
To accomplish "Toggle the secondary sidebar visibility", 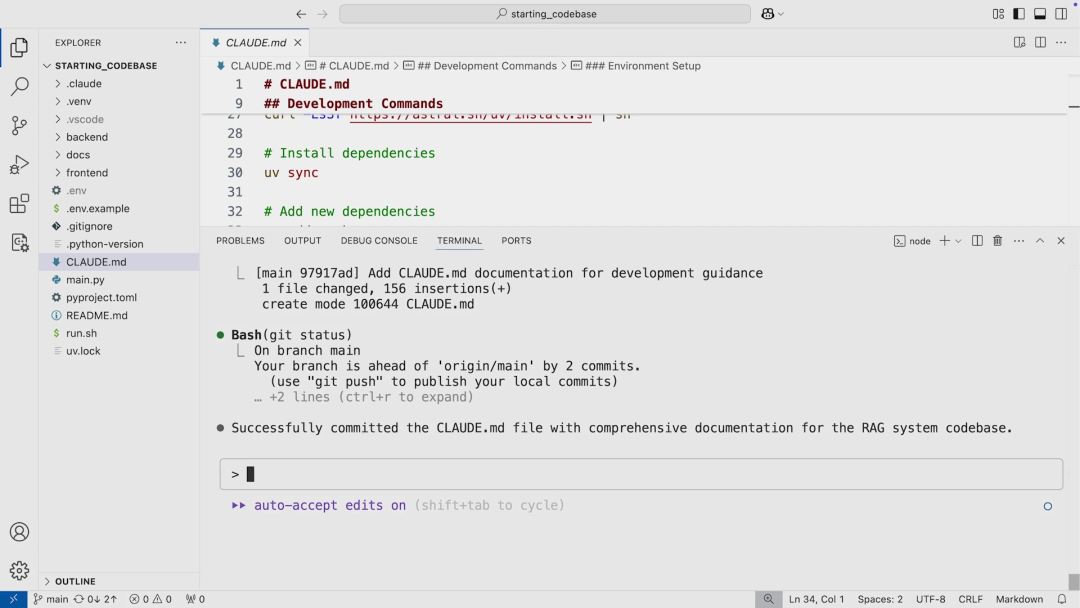I will [x=1061, y=14].
